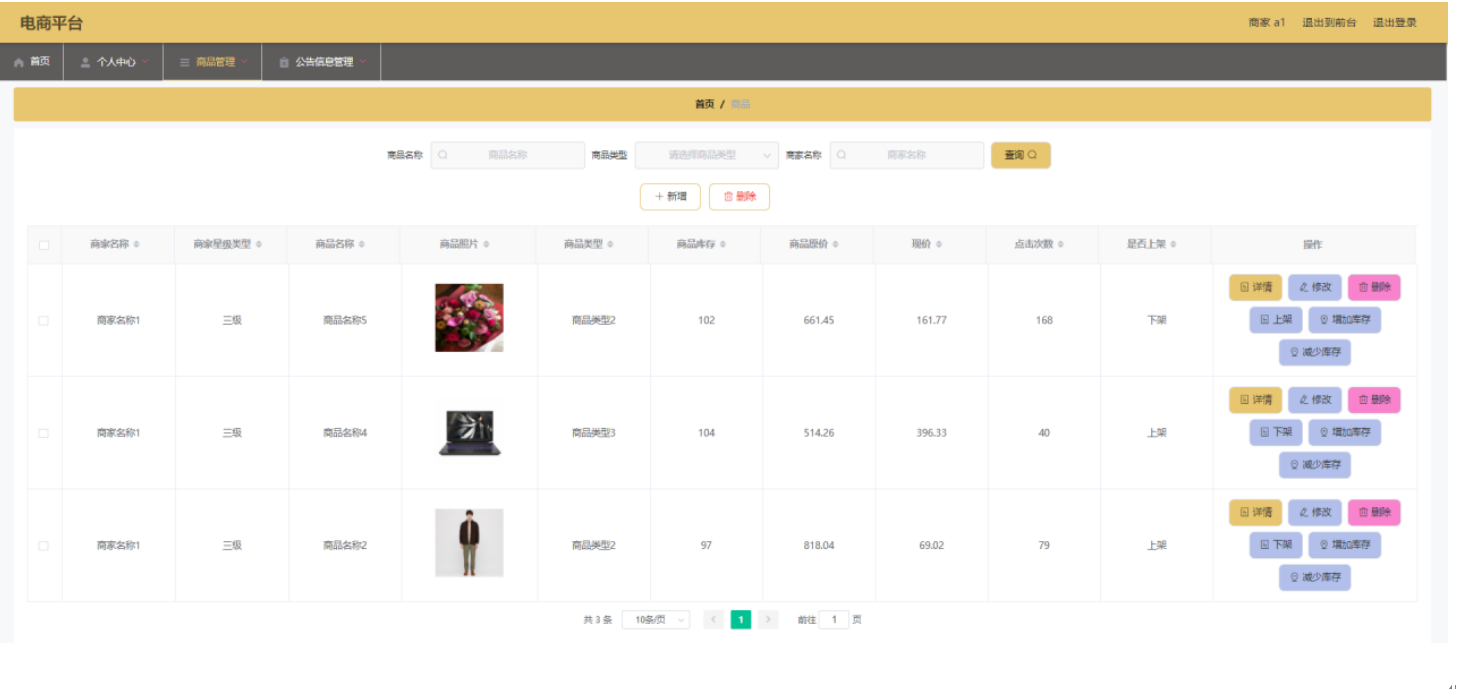Click the top 删除 batch delete button

click(x=739, y=197)
